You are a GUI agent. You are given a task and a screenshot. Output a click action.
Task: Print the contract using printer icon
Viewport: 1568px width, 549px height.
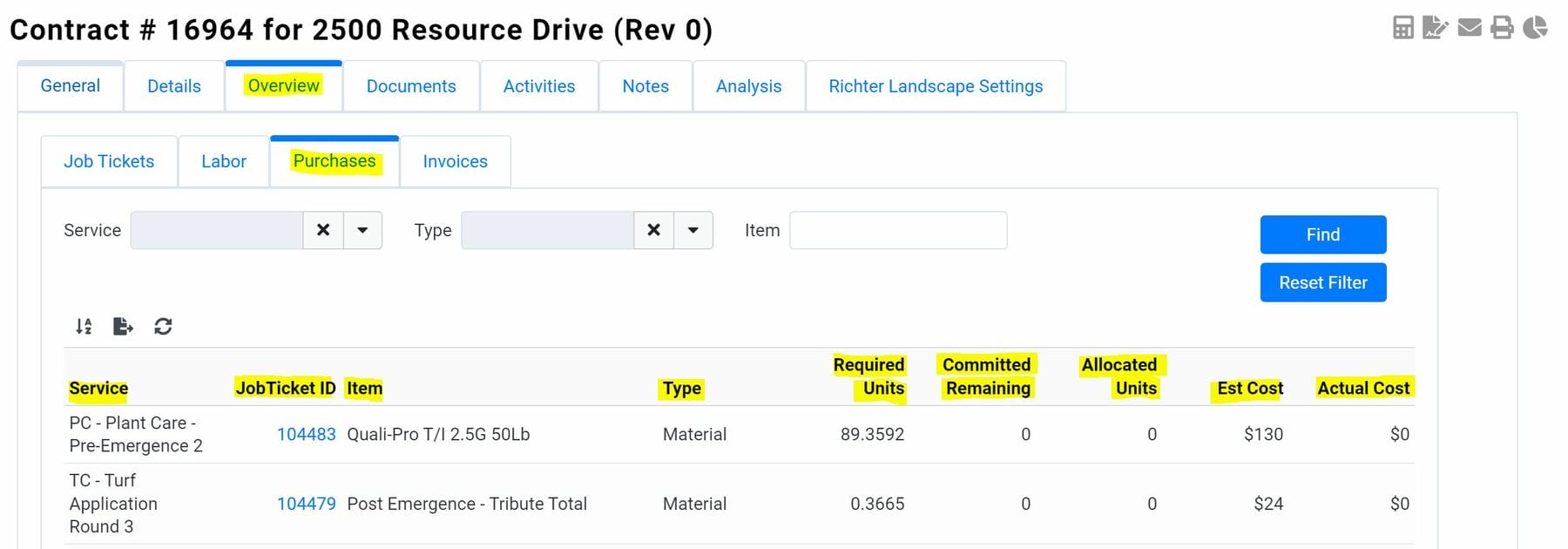click(1502, 28)
